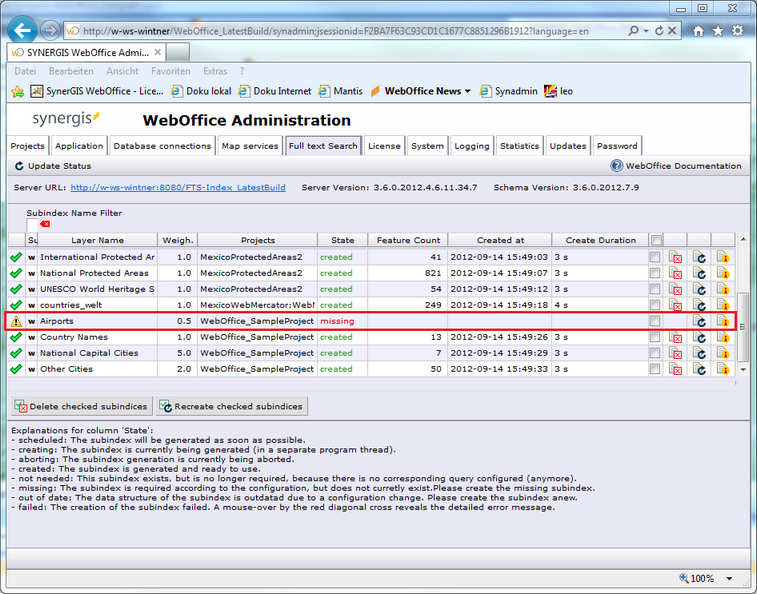757x594 pixels.
Task: Delete subindex for National Protected Areas
Action: point(675,273)
